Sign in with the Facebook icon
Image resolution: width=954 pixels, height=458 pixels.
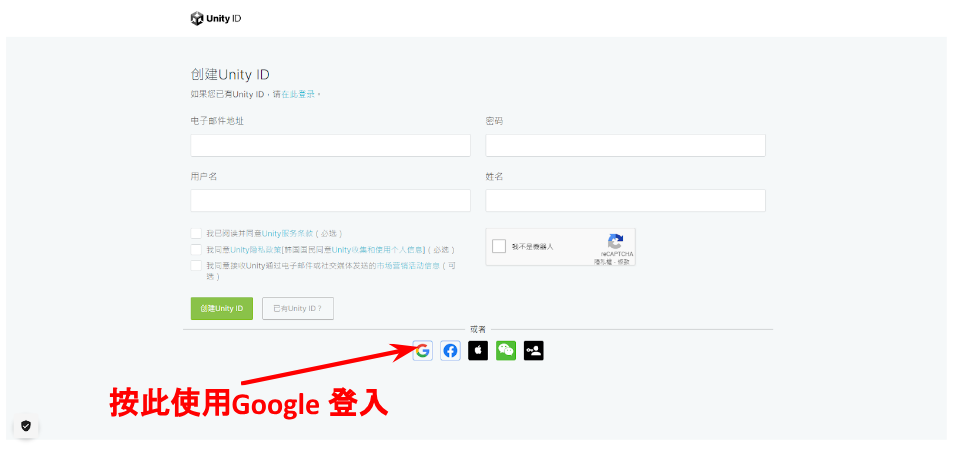pyautogui.click(x=450, y=350)
